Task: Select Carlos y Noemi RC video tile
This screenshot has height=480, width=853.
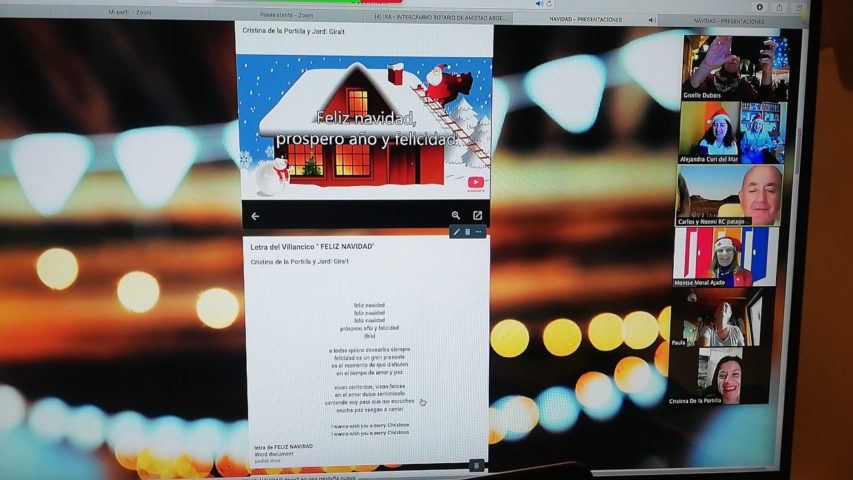Action: (729, 195)
